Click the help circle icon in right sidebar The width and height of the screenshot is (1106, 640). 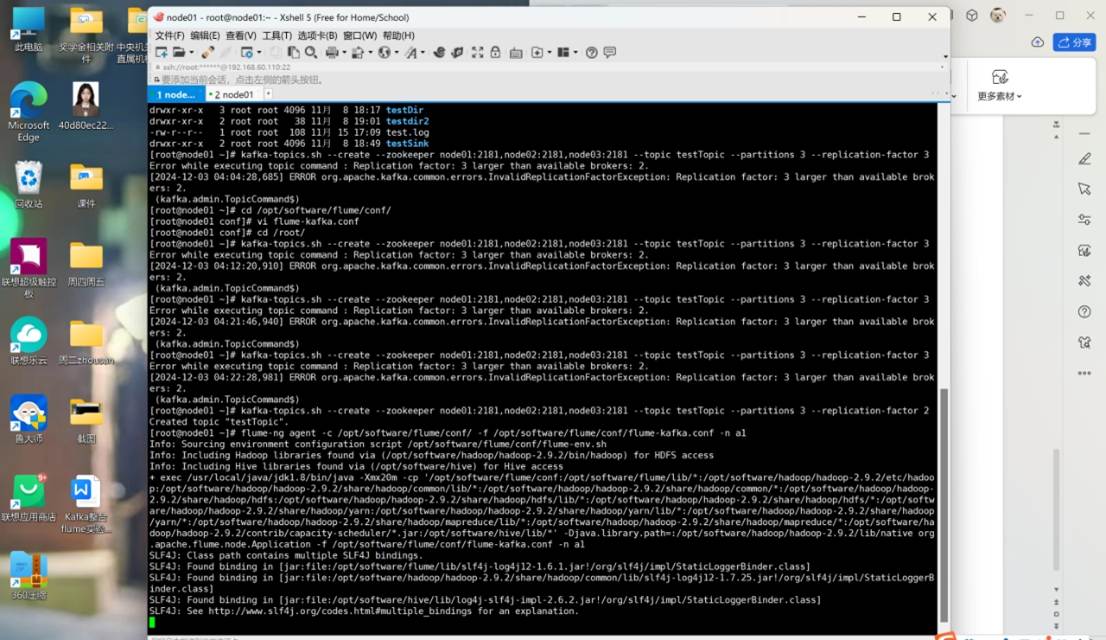(x=1084, y=311)
